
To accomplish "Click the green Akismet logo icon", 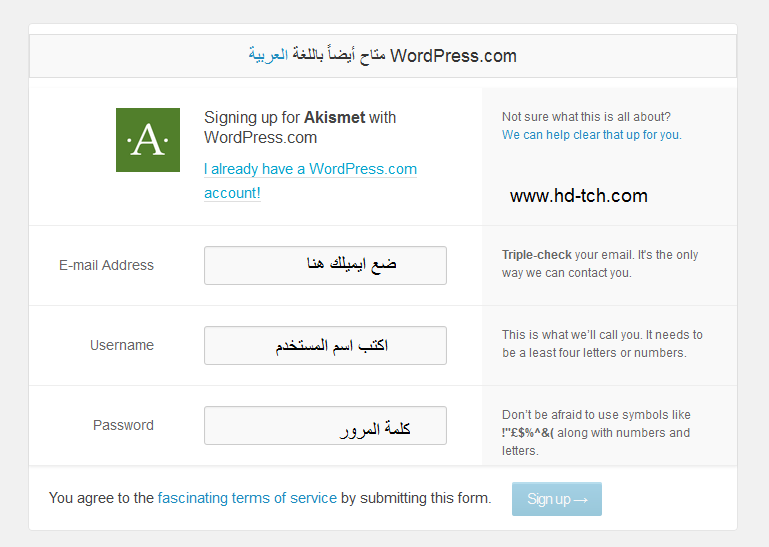I will coord(148,140).
